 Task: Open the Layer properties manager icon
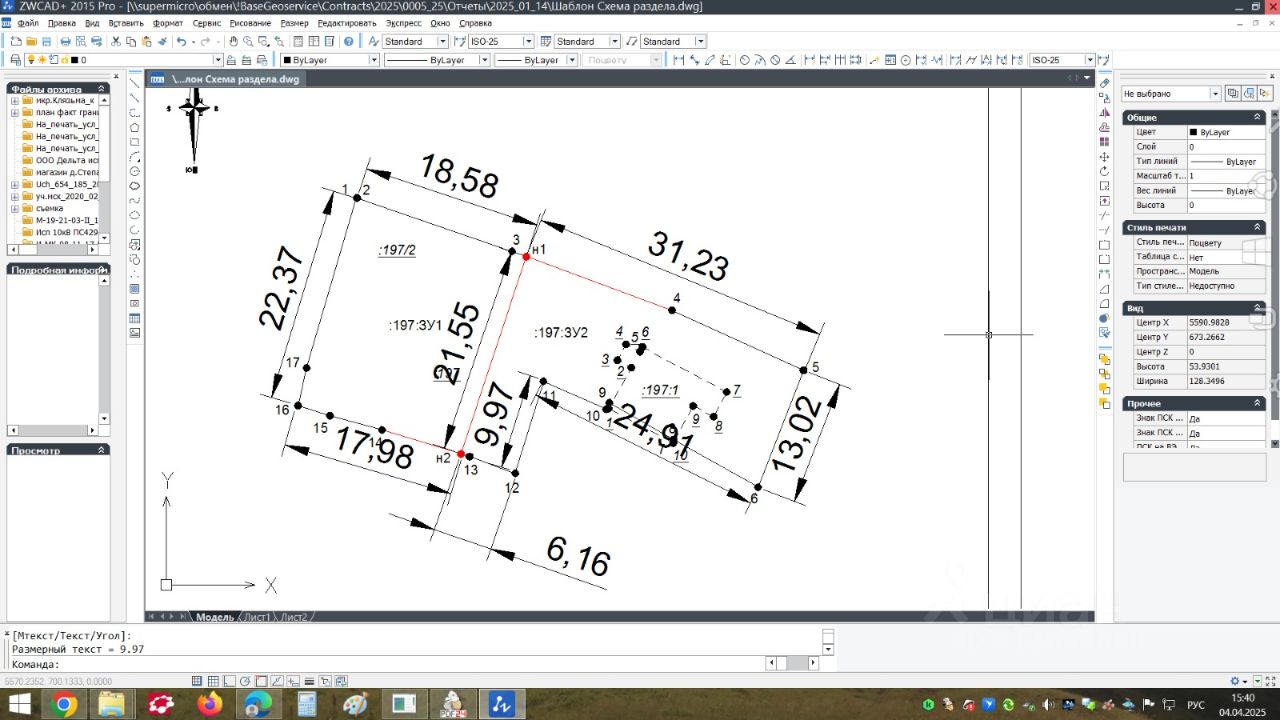[14, 60]
